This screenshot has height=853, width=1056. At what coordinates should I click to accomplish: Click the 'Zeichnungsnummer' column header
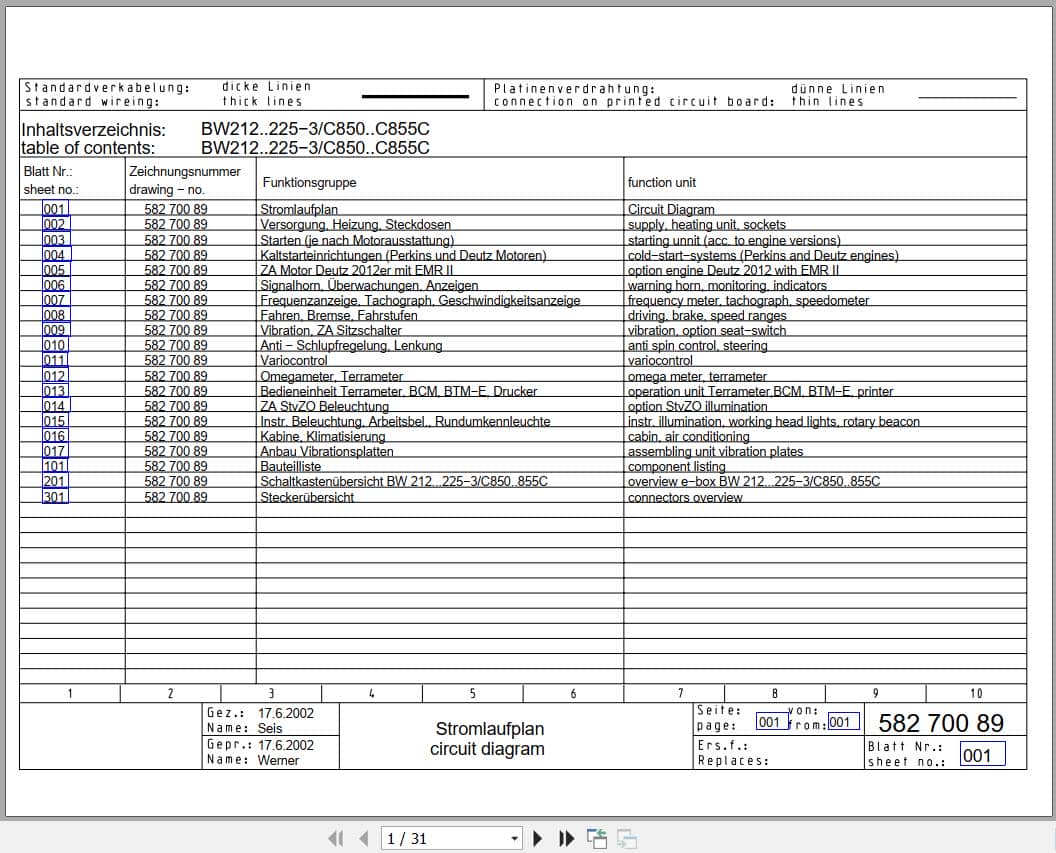[185, 172]
